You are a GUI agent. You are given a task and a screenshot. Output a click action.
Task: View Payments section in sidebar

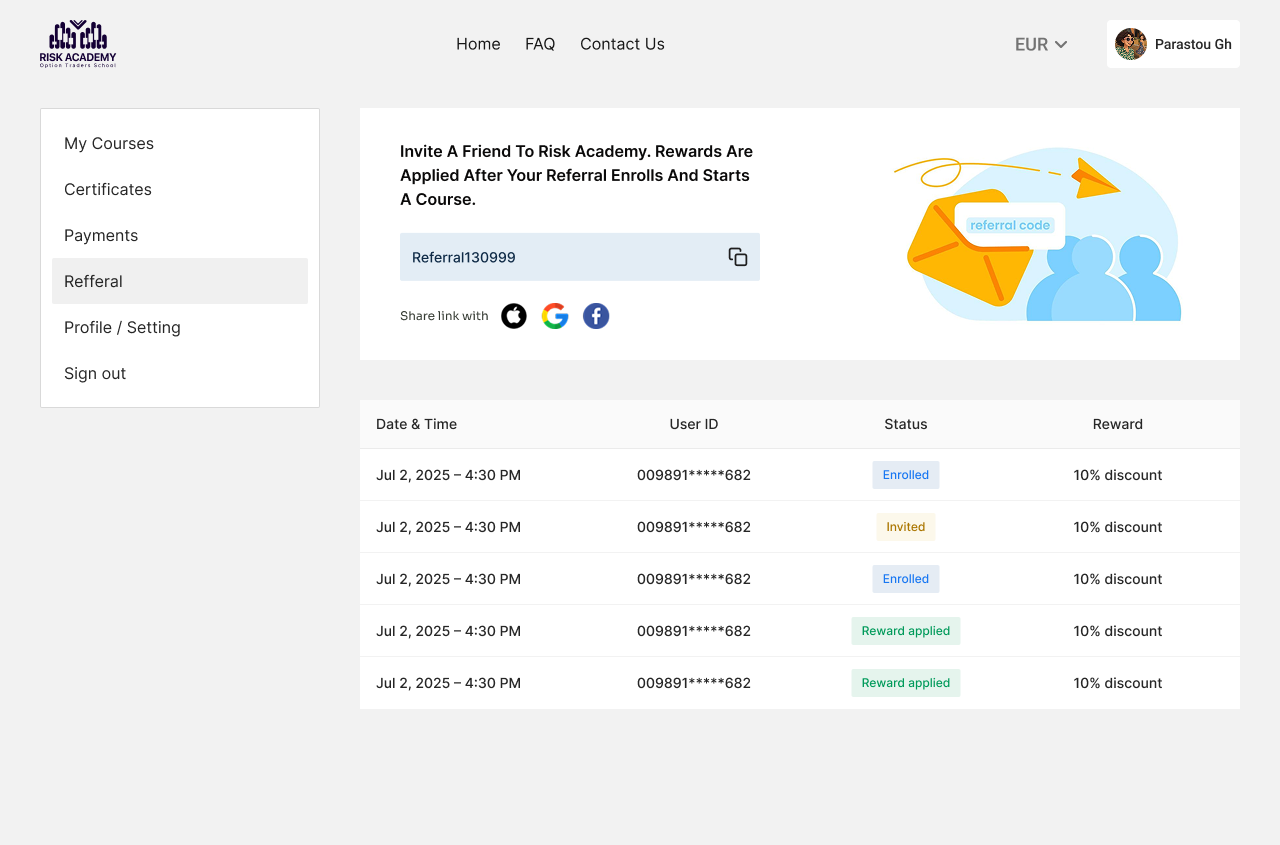[x=101, y=235]
